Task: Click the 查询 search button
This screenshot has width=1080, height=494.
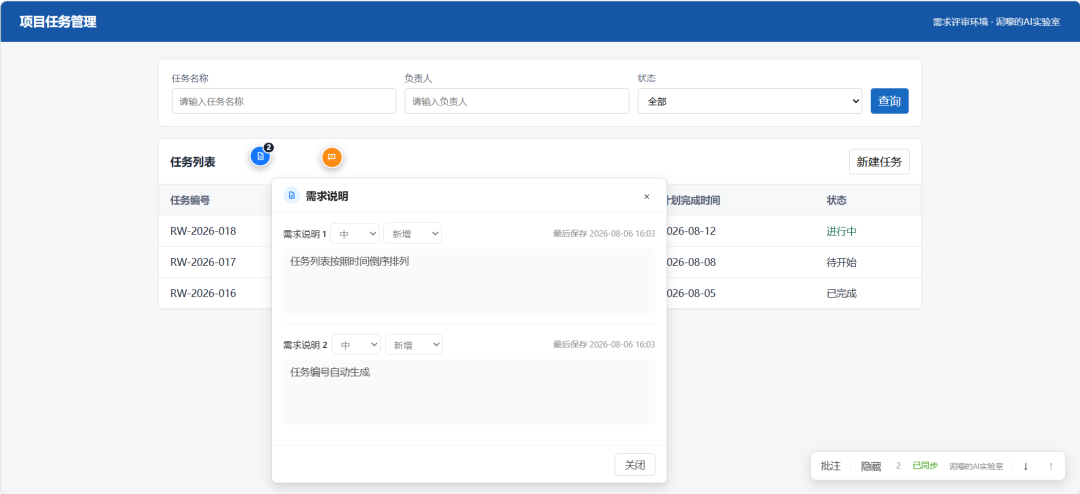Action: [889, 101]
